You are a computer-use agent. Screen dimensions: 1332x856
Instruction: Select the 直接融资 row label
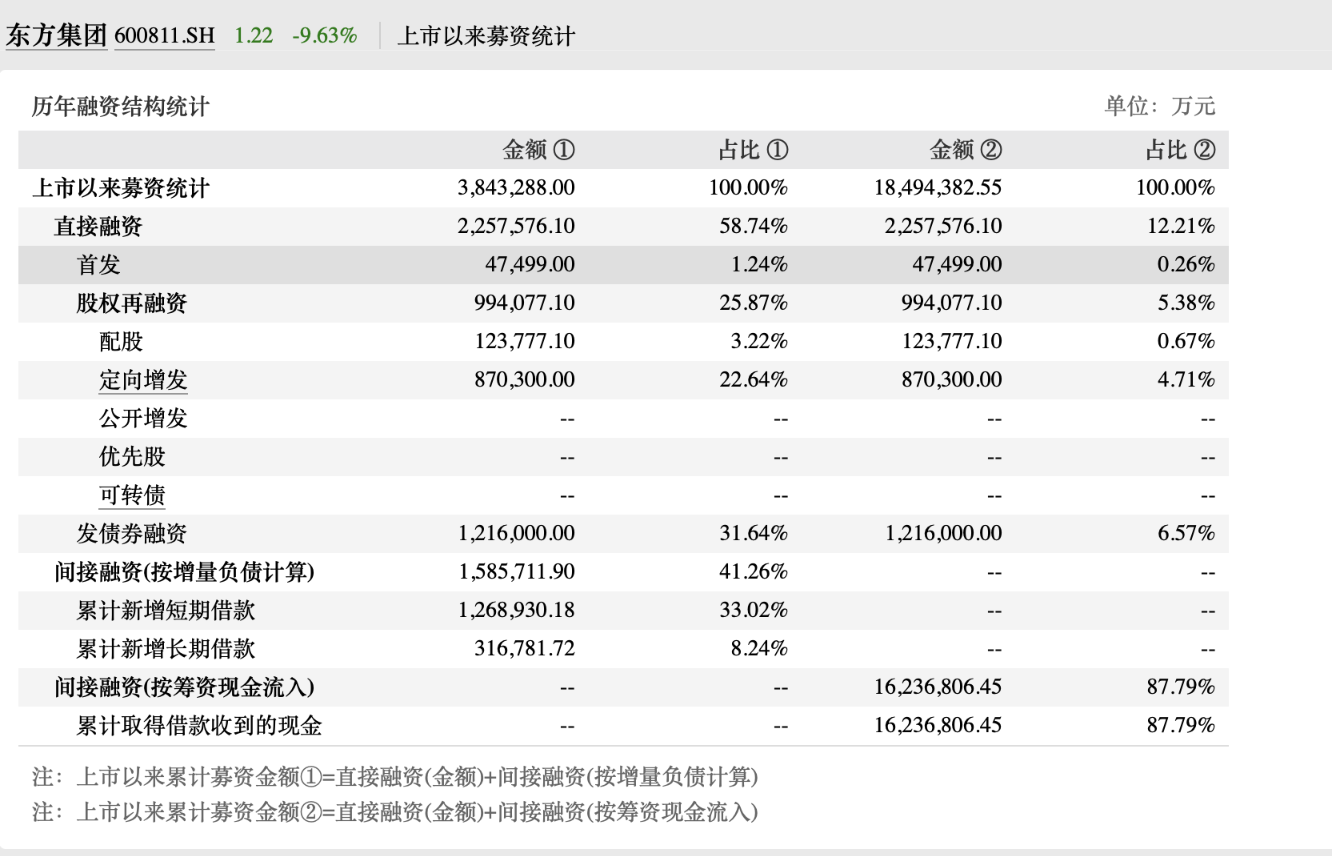coord(98,226)
